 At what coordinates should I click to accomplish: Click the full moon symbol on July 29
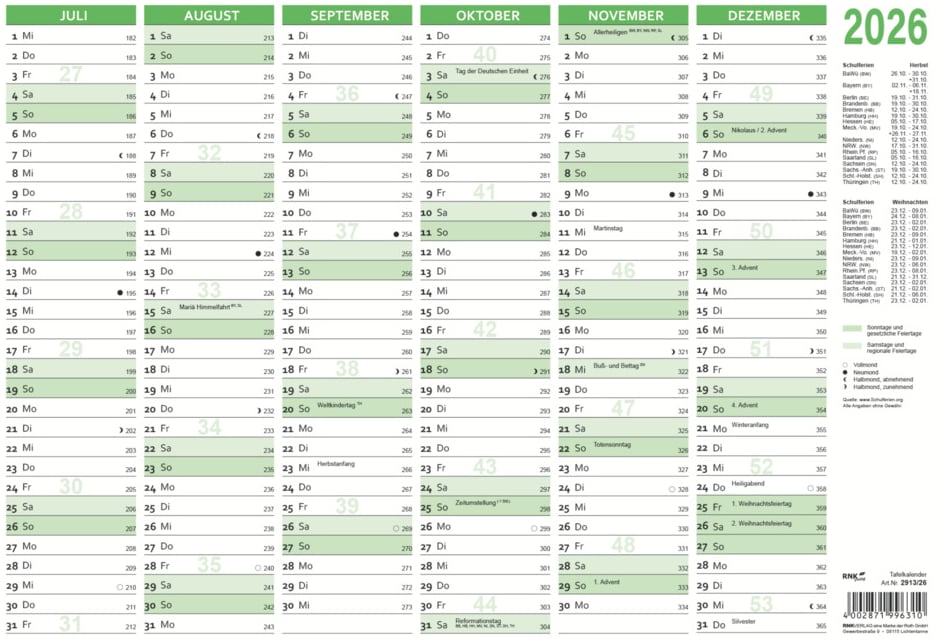119,586
